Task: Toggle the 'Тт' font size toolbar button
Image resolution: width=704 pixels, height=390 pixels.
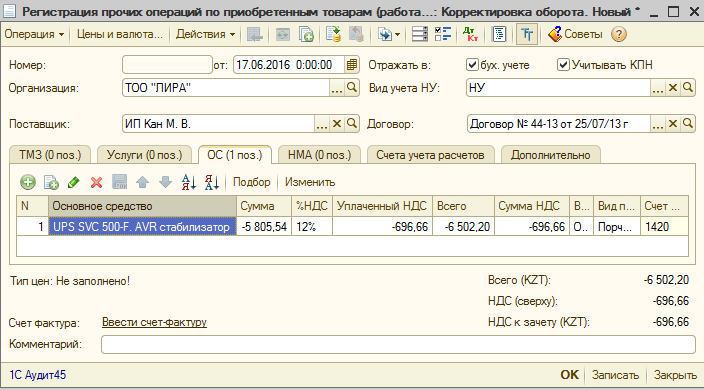Action: coord(527,34)
